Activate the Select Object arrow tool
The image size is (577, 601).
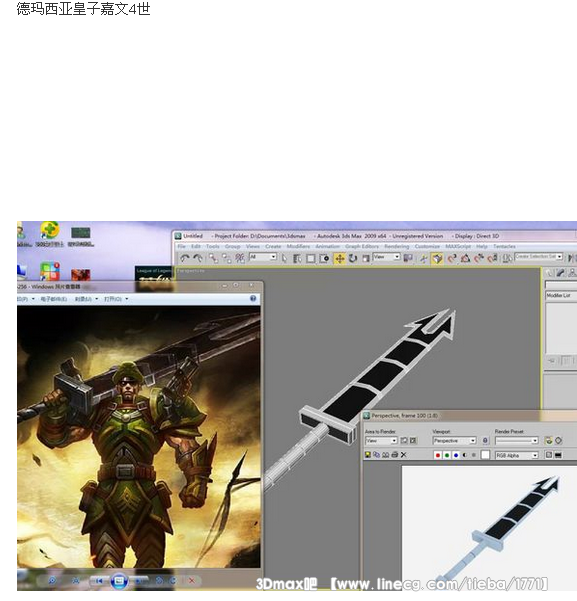point(284,259)
